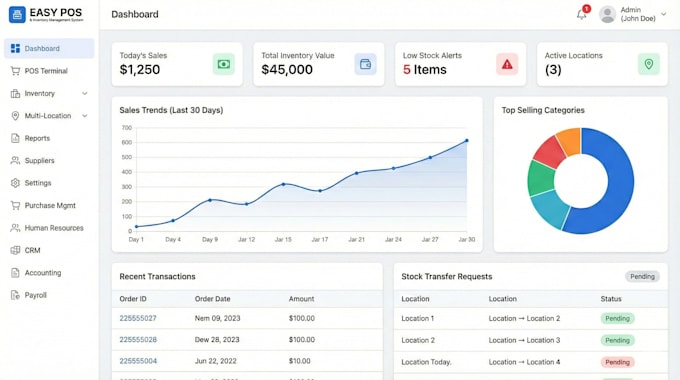Screen dimensions: 680x380
Task: Go to Reports in the sidebar
Action: coord(49,138)
